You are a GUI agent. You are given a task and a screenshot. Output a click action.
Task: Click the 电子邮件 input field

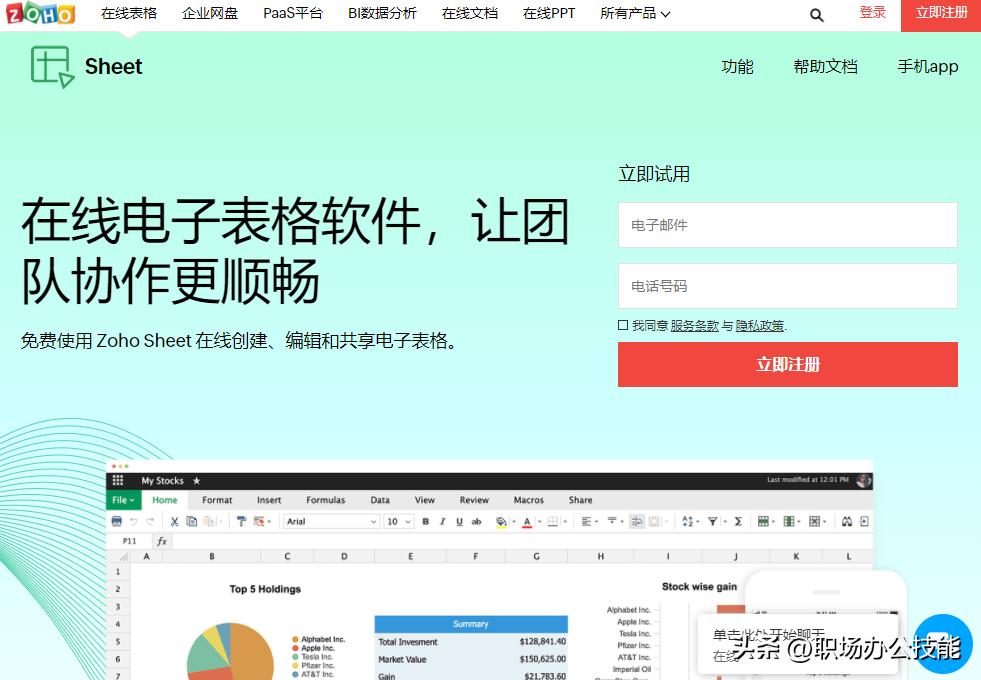pos(788,224)
